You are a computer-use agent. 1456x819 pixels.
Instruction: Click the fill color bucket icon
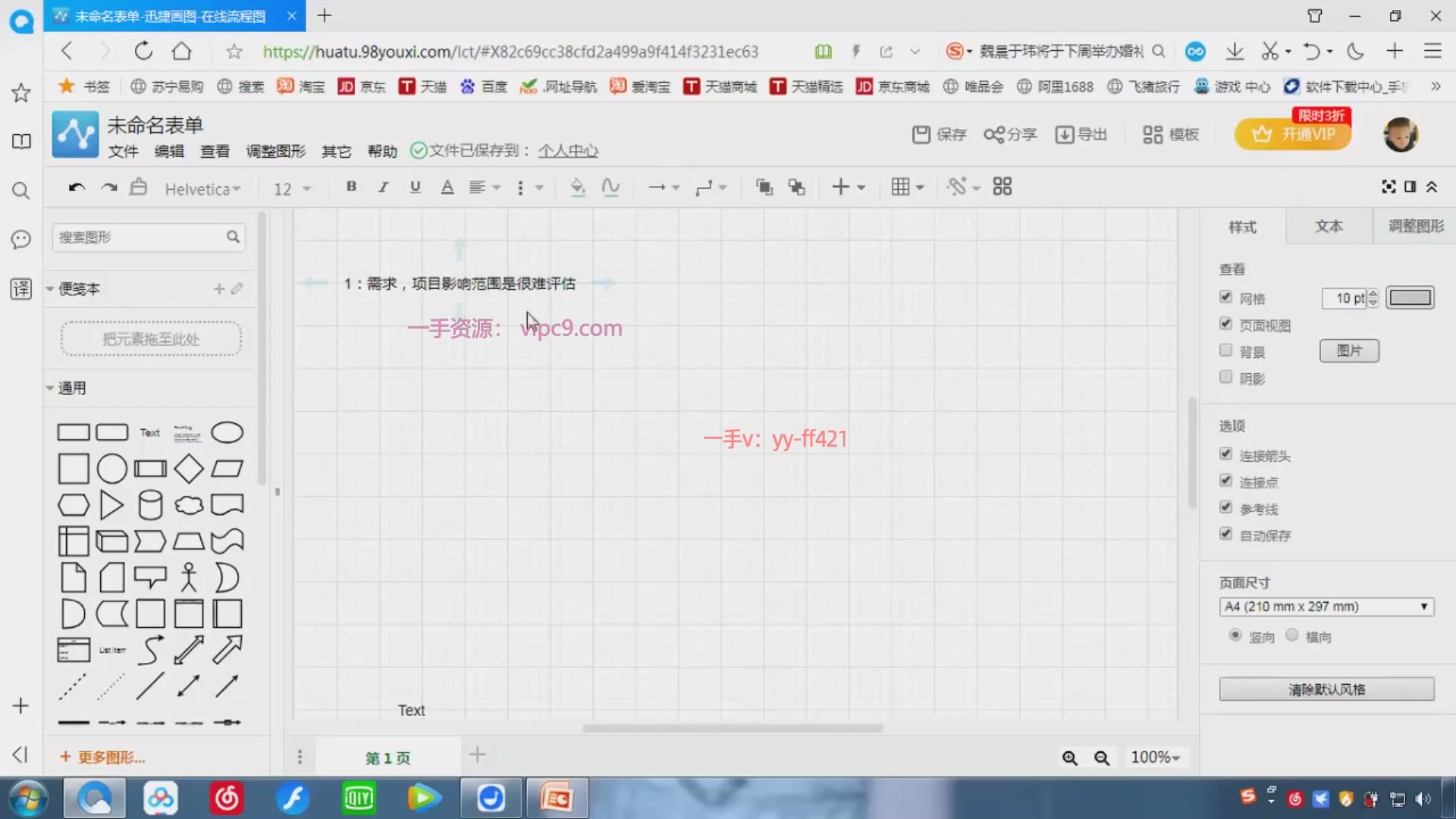(x=577, y=187)
